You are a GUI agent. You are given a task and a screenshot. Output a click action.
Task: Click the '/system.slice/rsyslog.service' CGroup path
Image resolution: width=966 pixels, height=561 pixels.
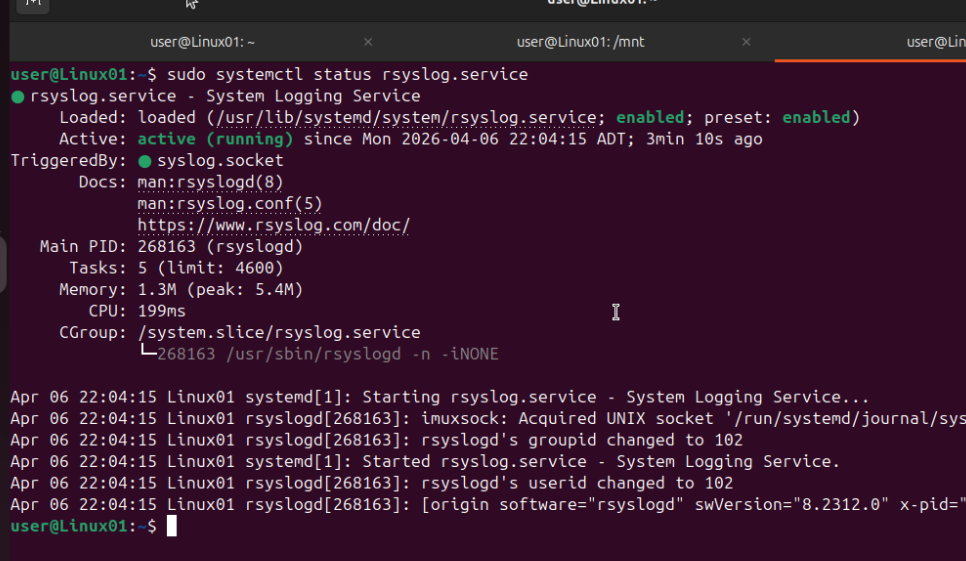click(279, 333)
